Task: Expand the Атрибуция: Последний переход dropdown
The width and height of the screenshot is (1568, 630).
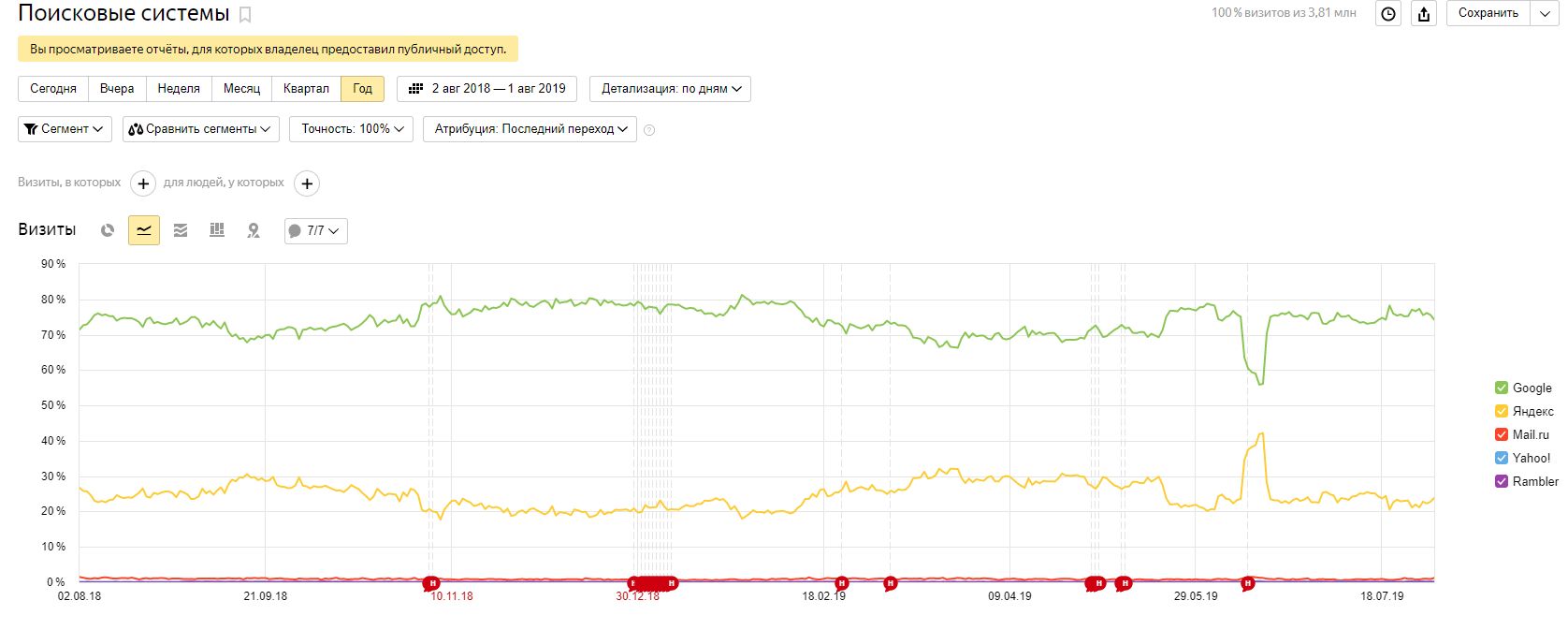Action: click(x=530, y=129)
